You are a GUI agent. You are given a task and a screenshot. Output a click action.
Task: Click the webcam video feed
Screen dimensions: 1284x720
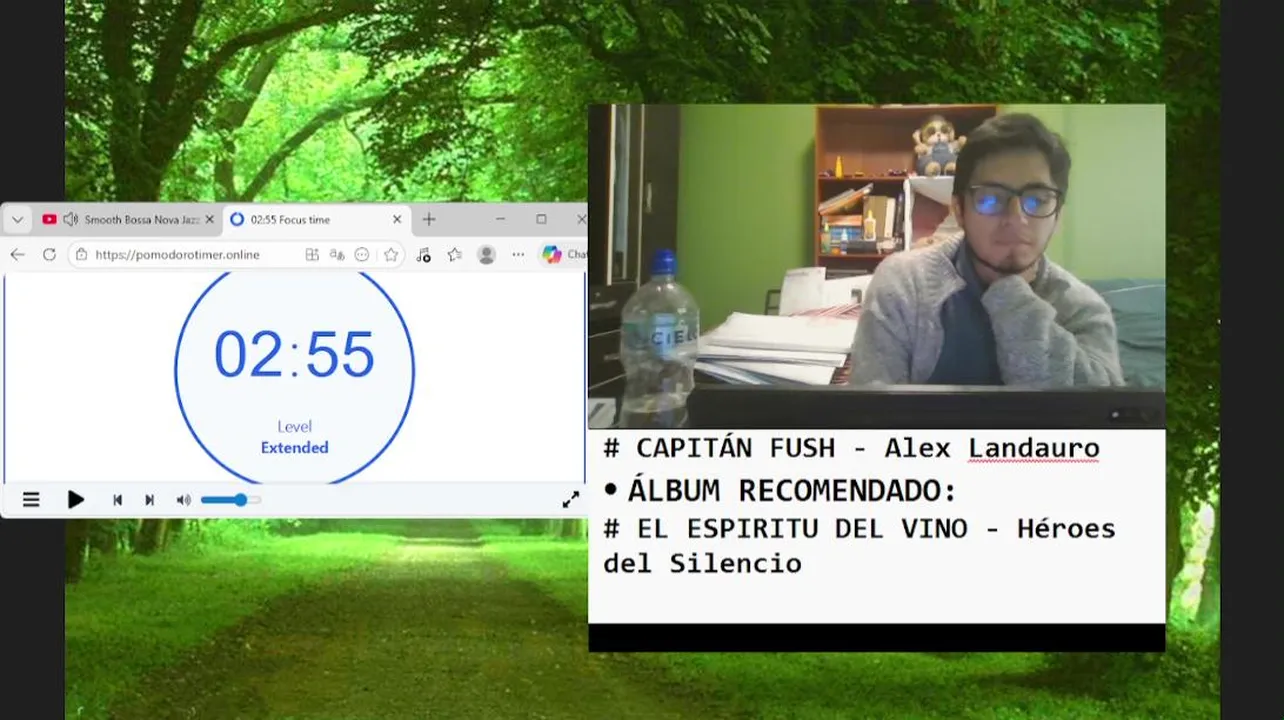pos(876,266)
